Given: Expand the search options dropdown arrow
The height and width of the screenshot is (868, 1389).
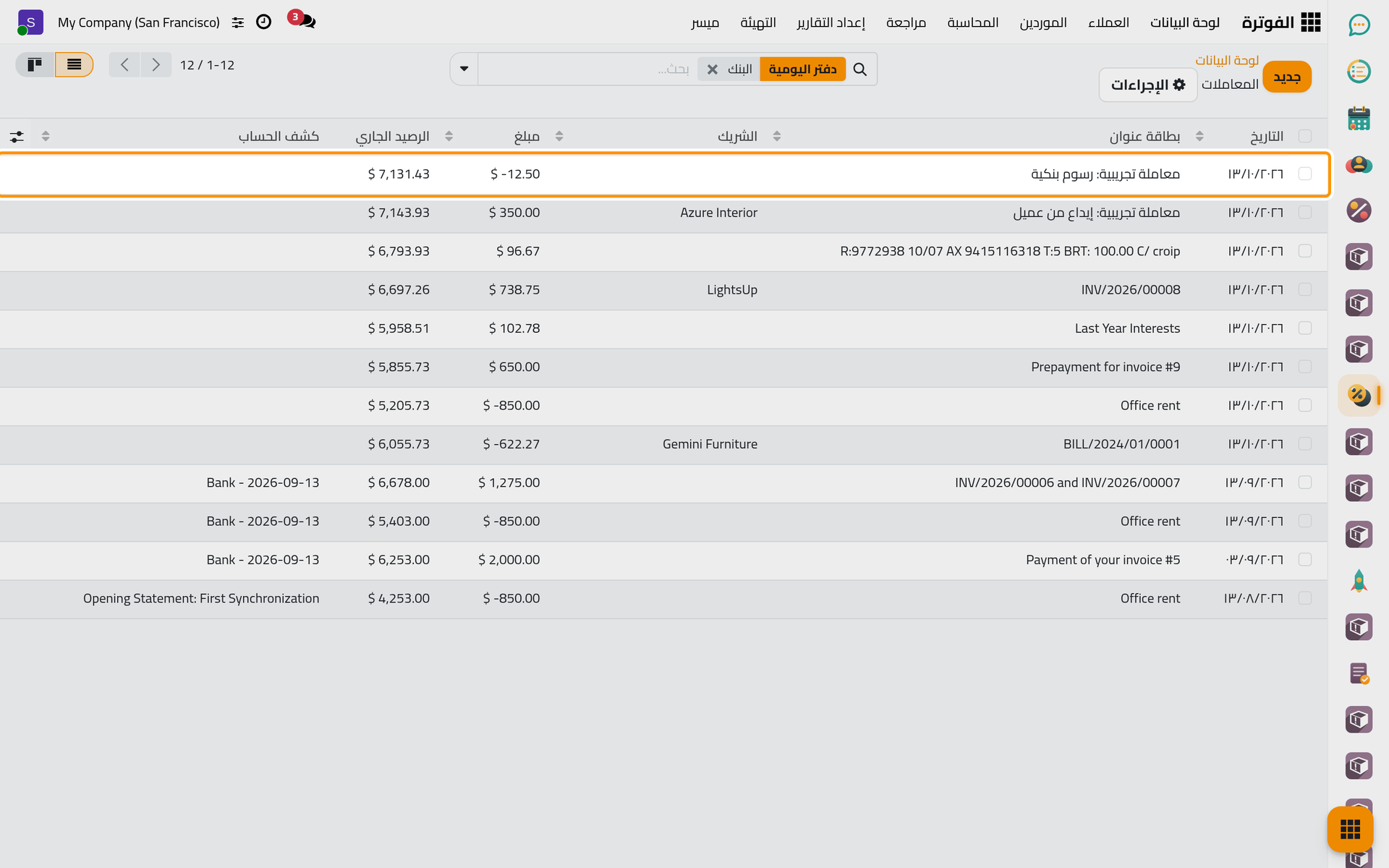Looking at the screenshot, I should tap(464, 69).
